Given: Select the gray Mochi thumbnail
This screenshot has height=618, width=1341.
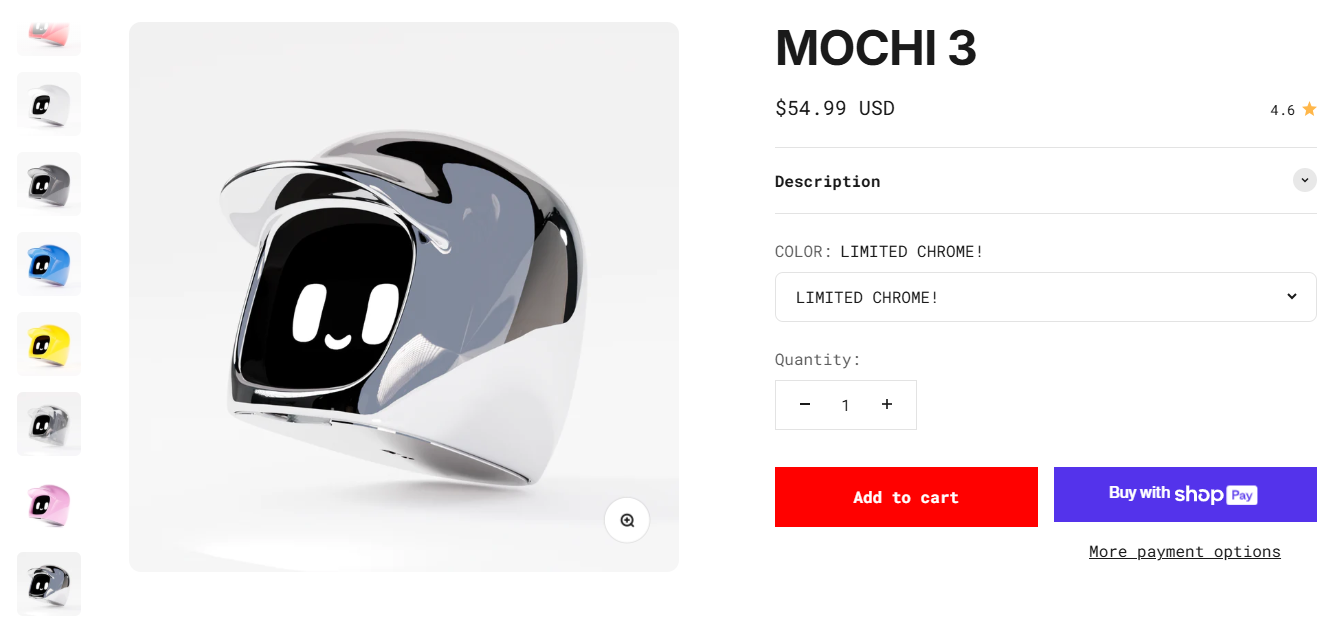Looking at the screenshot, I should pos(49,184).
